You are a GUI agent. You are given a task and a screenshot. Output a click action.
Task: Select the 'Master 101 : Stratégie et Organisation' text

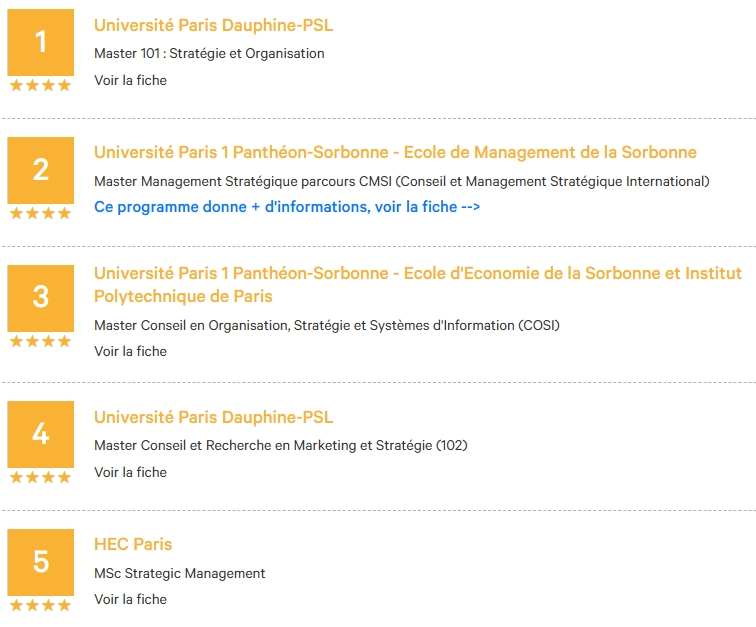[209, 54]
